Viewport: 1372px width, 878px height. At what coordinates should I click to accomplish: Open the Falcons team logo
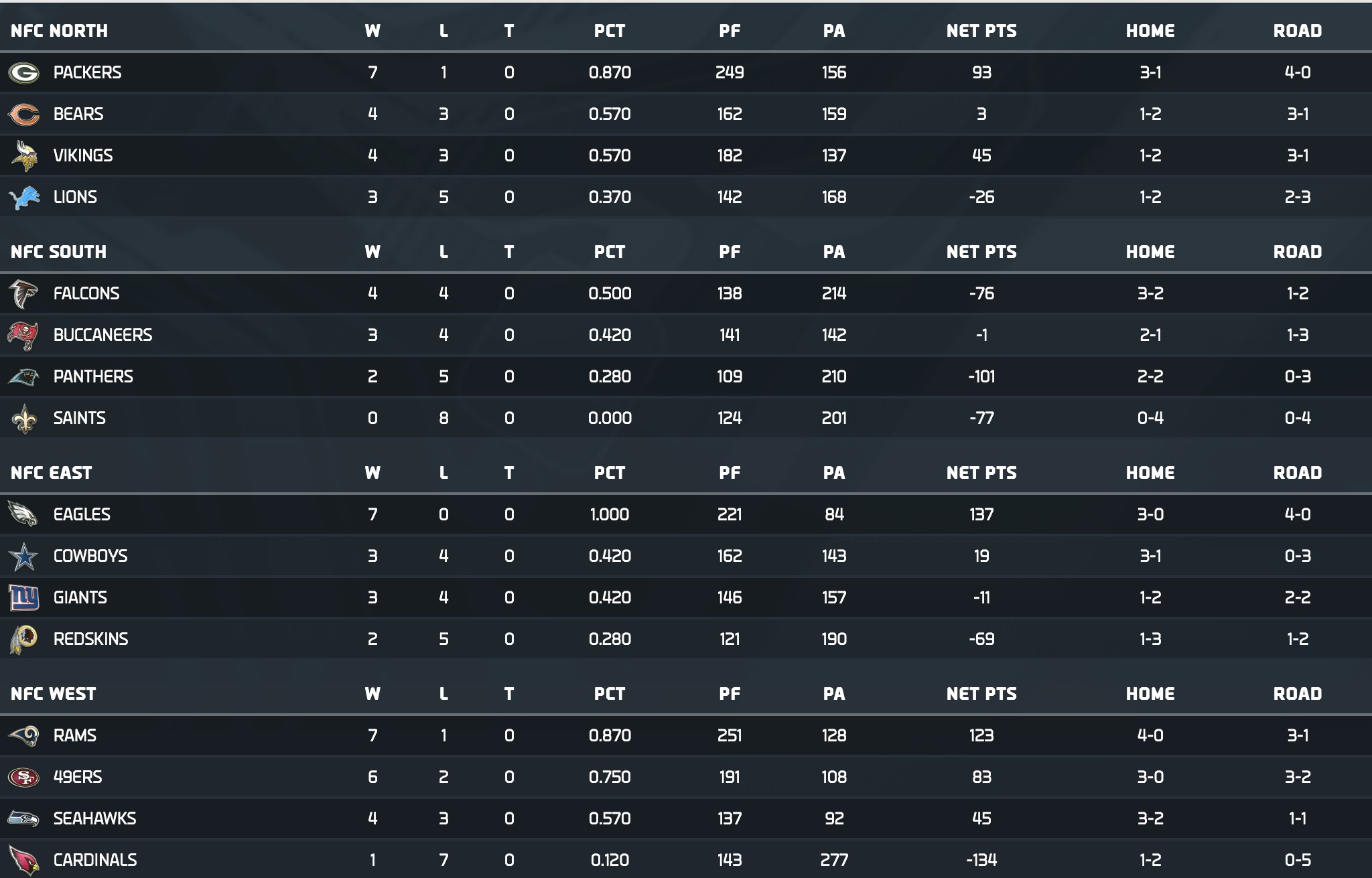23,293
